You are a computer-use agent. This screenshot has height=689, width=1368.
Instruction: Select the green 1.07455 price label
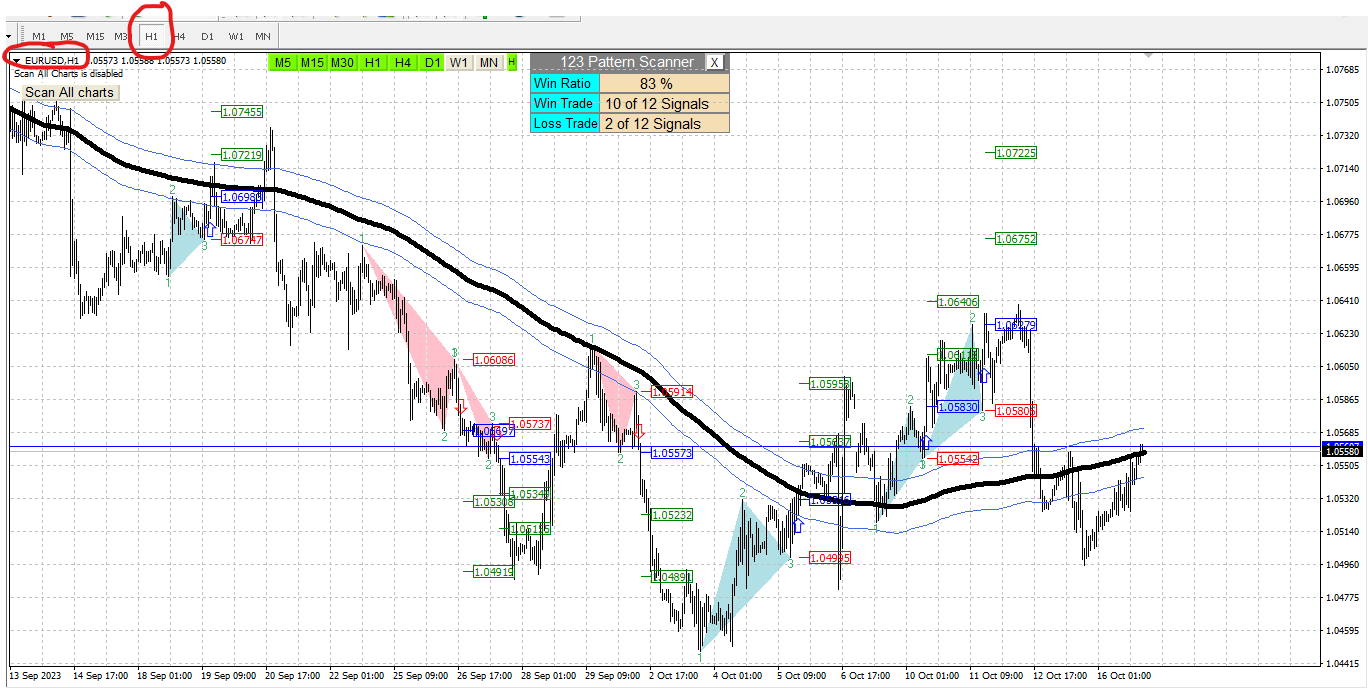pyautogui.click(x=242, y=112)
